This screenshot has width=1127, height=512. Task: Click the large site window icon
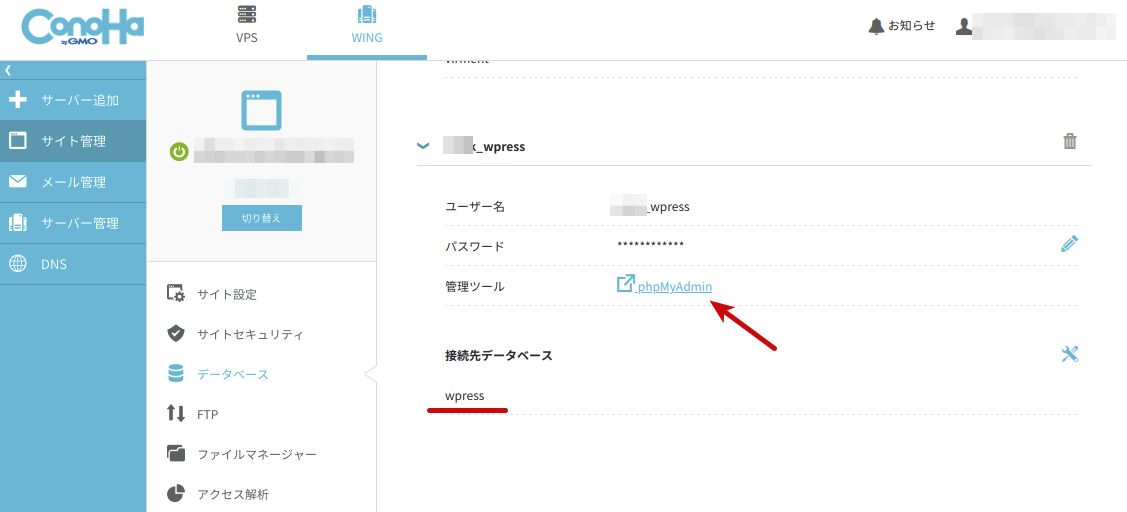261,110
